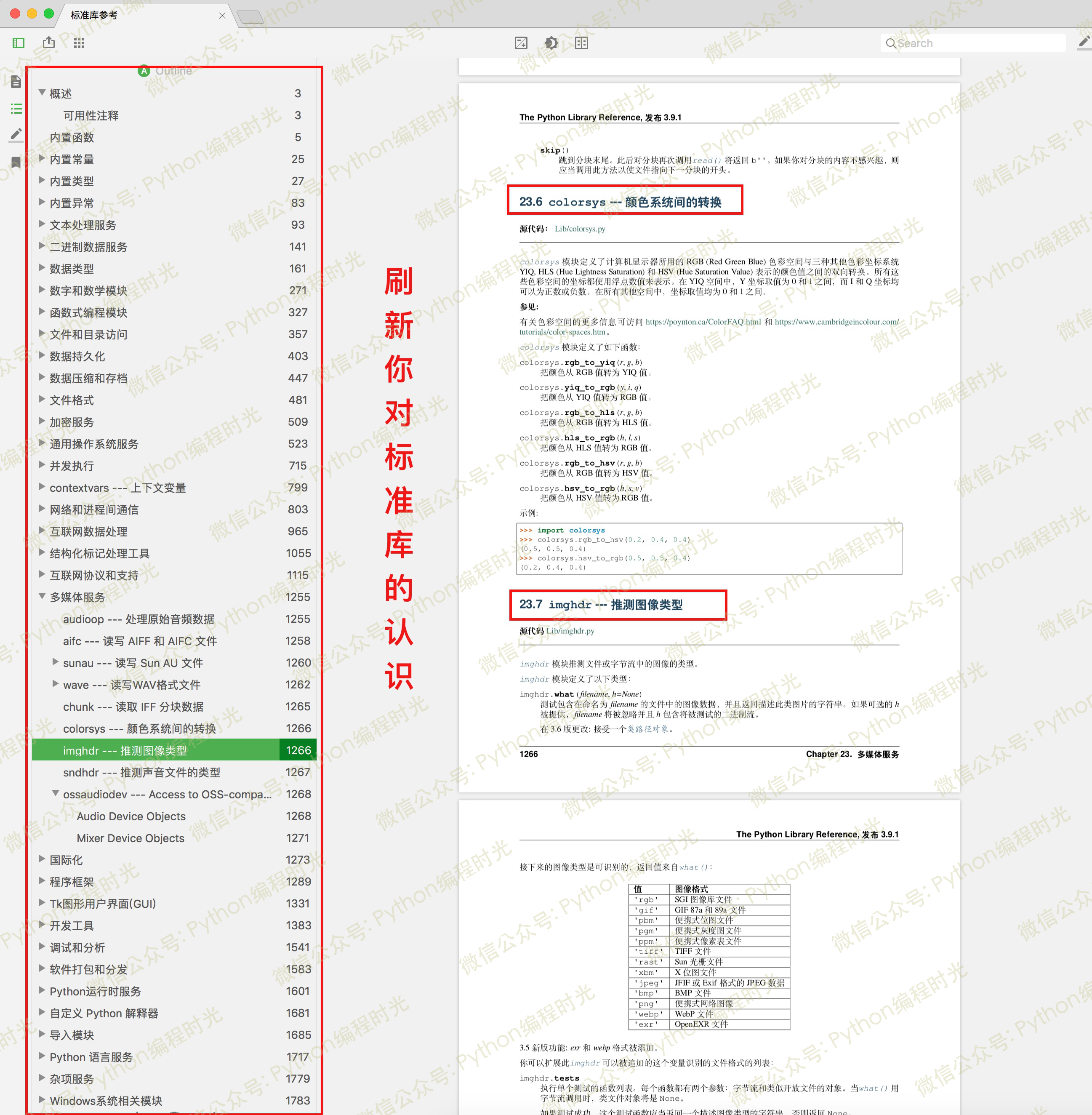Expand the 内置常量 outline section
The width and height of the screenshot is (1092, 1115).
point(42,158)
